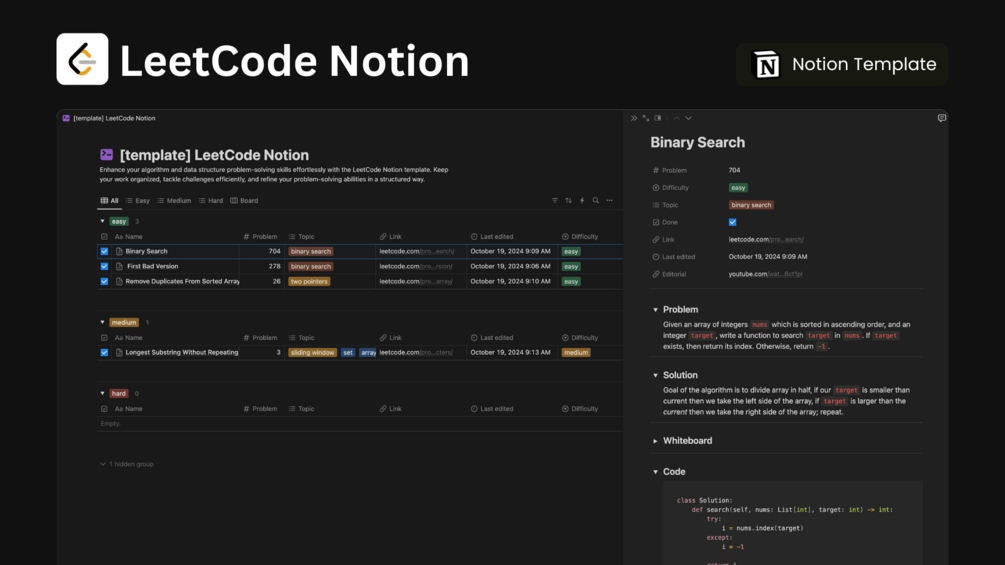The width and height of the screenshot is (1005, 565).
Task: Uncheck the Longest Substring Without Repeating checkbox
Action: (104, 352)
